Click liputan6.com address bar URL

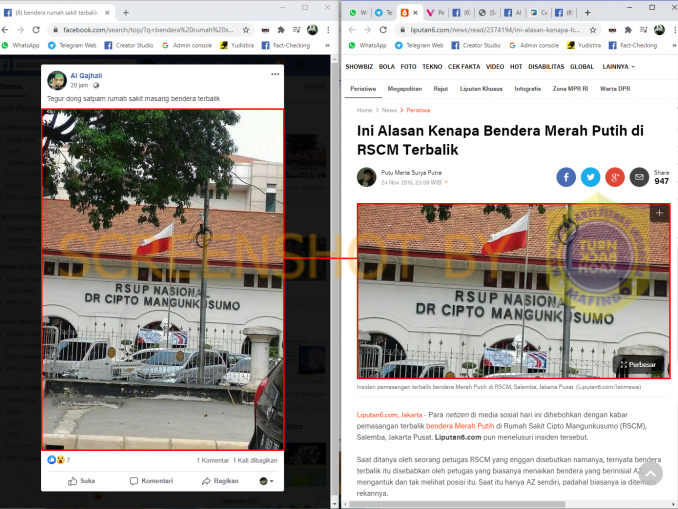495,30
